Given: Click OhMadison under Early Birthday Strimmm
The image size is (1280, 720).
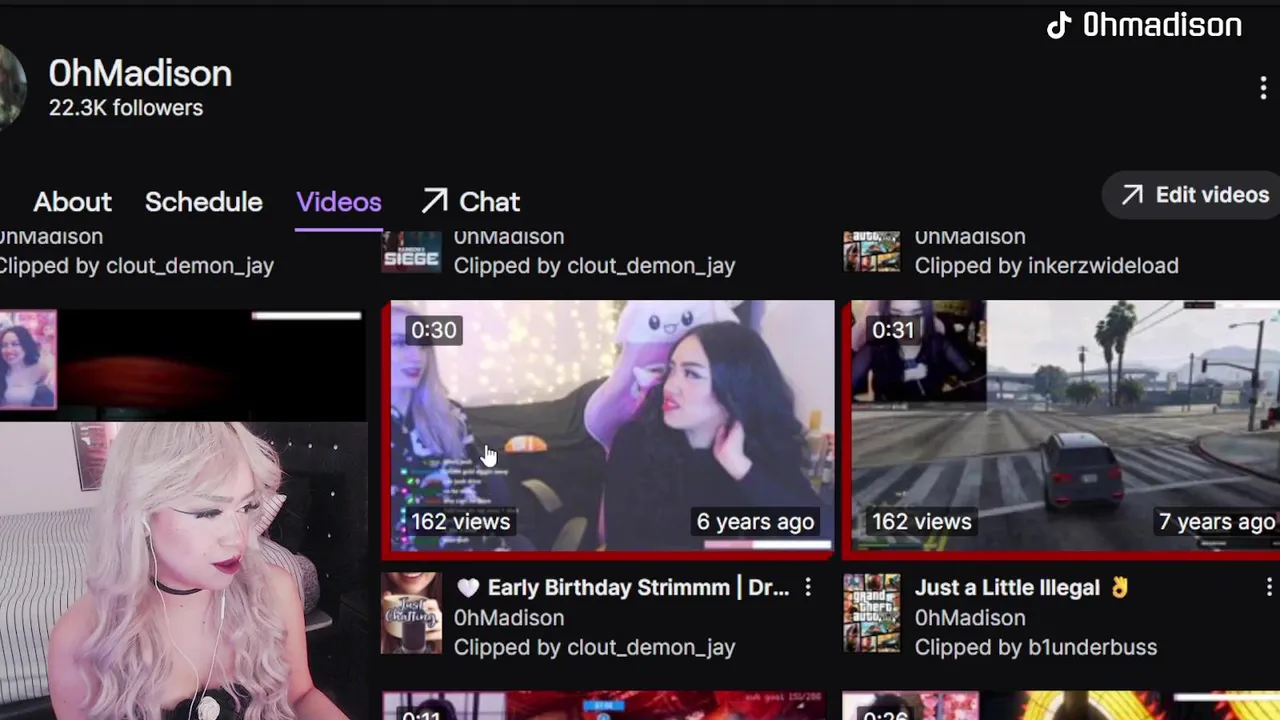Looking at the screenshot, I should pyautogui.click(x=509, y=618).
